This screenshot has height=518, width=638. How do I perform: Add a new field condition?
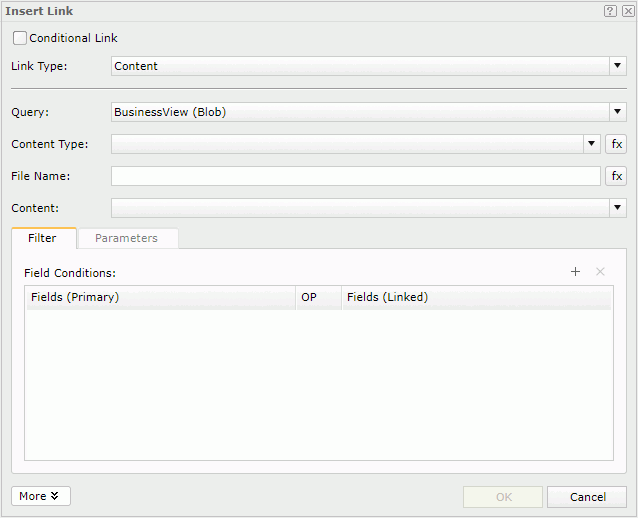pyautogui.click(x=575, y=272)
